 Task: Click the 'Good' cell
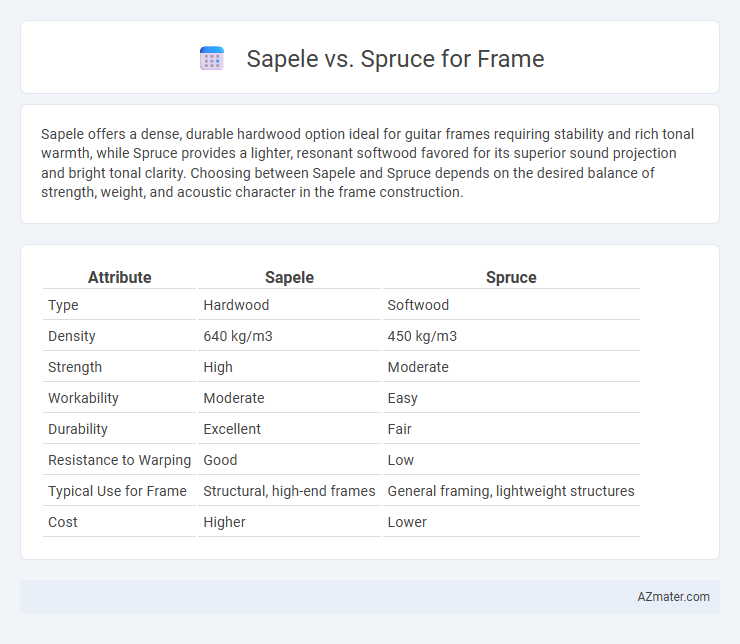click(220, 460)
